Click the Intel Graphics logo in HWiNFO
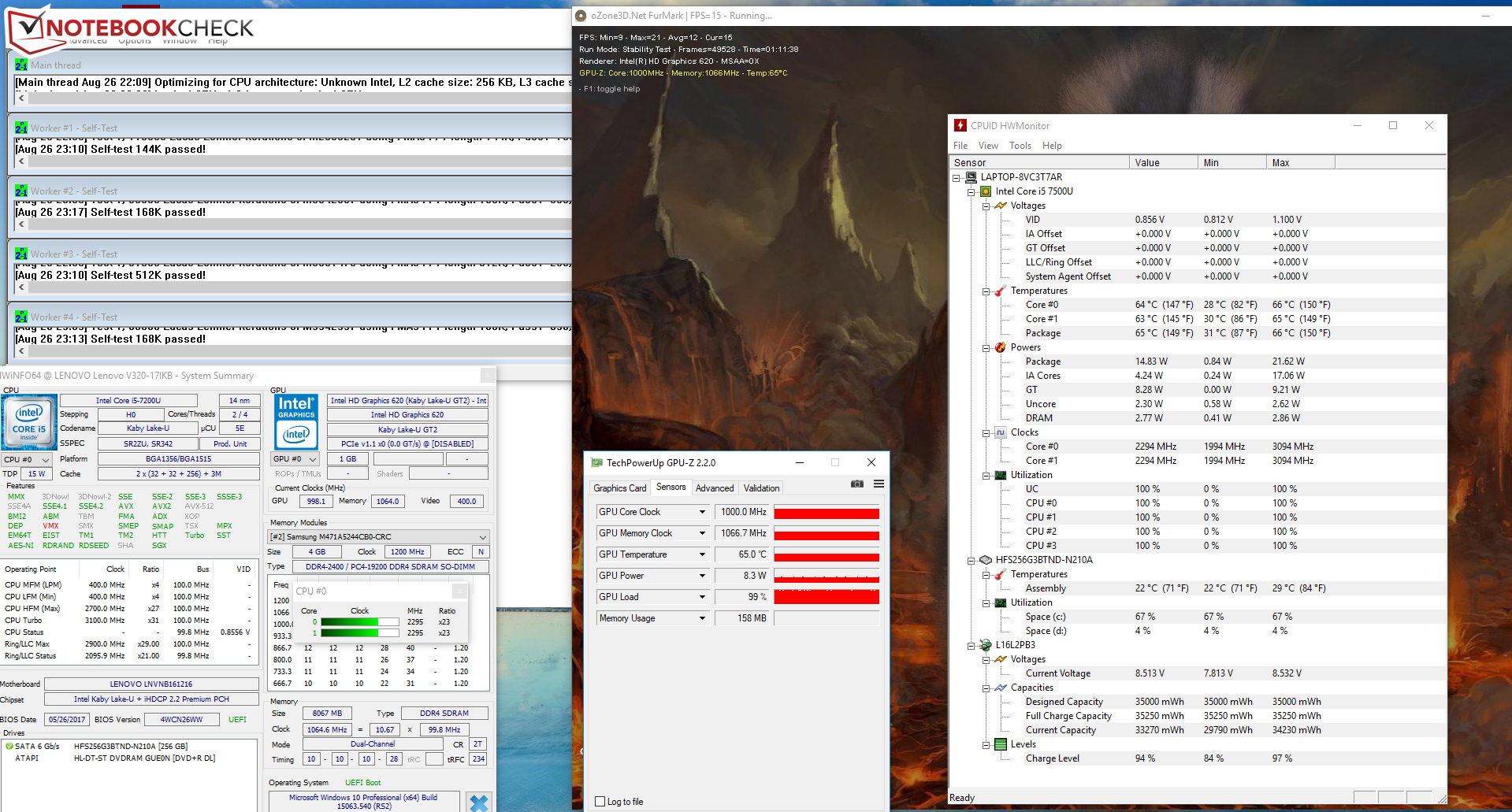This screenshot has height=812, width=1512. coord(296,421)
